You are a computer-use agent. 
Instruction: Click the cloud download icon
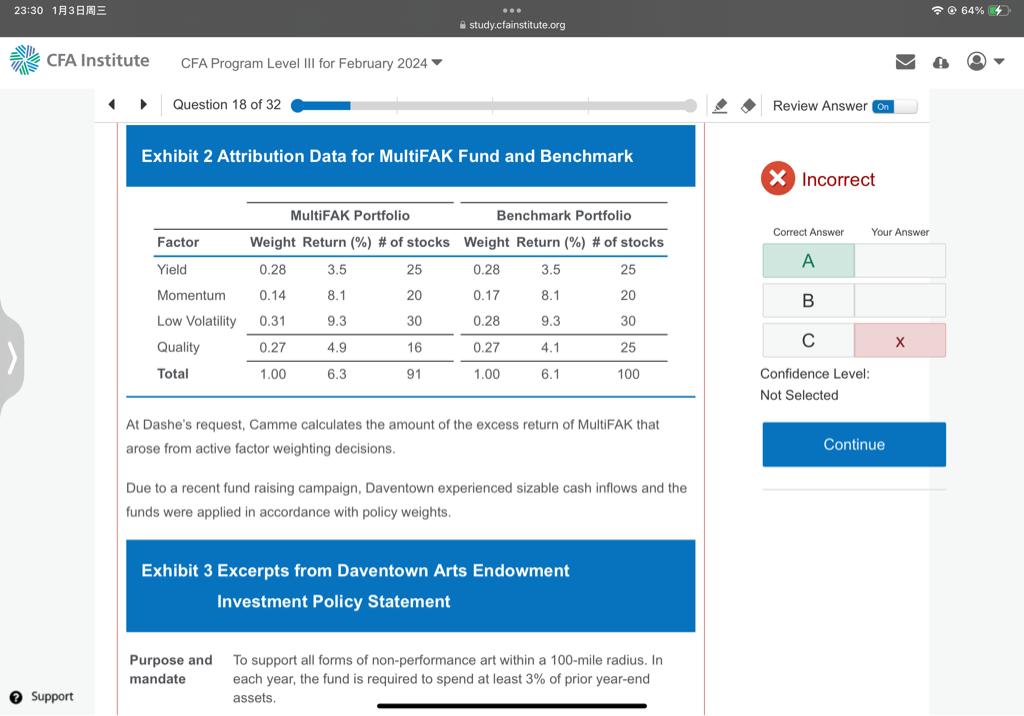point(940,62)
